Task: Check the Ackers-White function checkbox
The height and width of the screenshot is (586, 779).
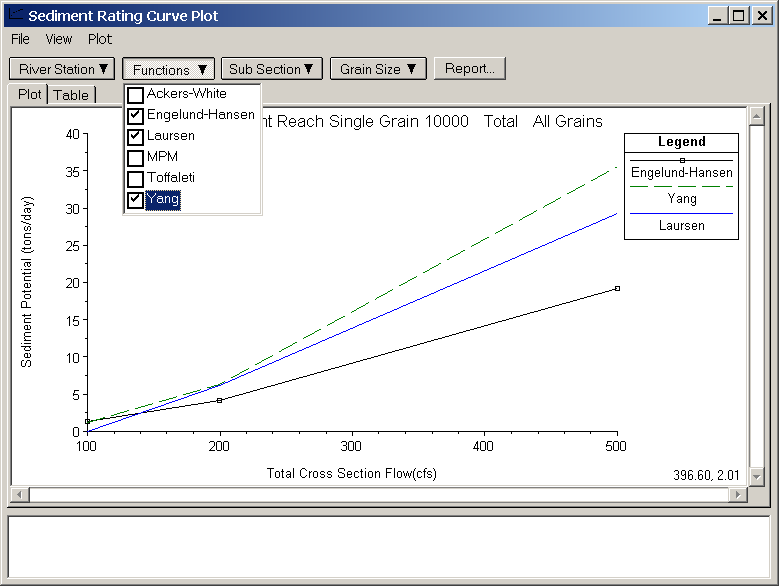Action: coord(136,95)
